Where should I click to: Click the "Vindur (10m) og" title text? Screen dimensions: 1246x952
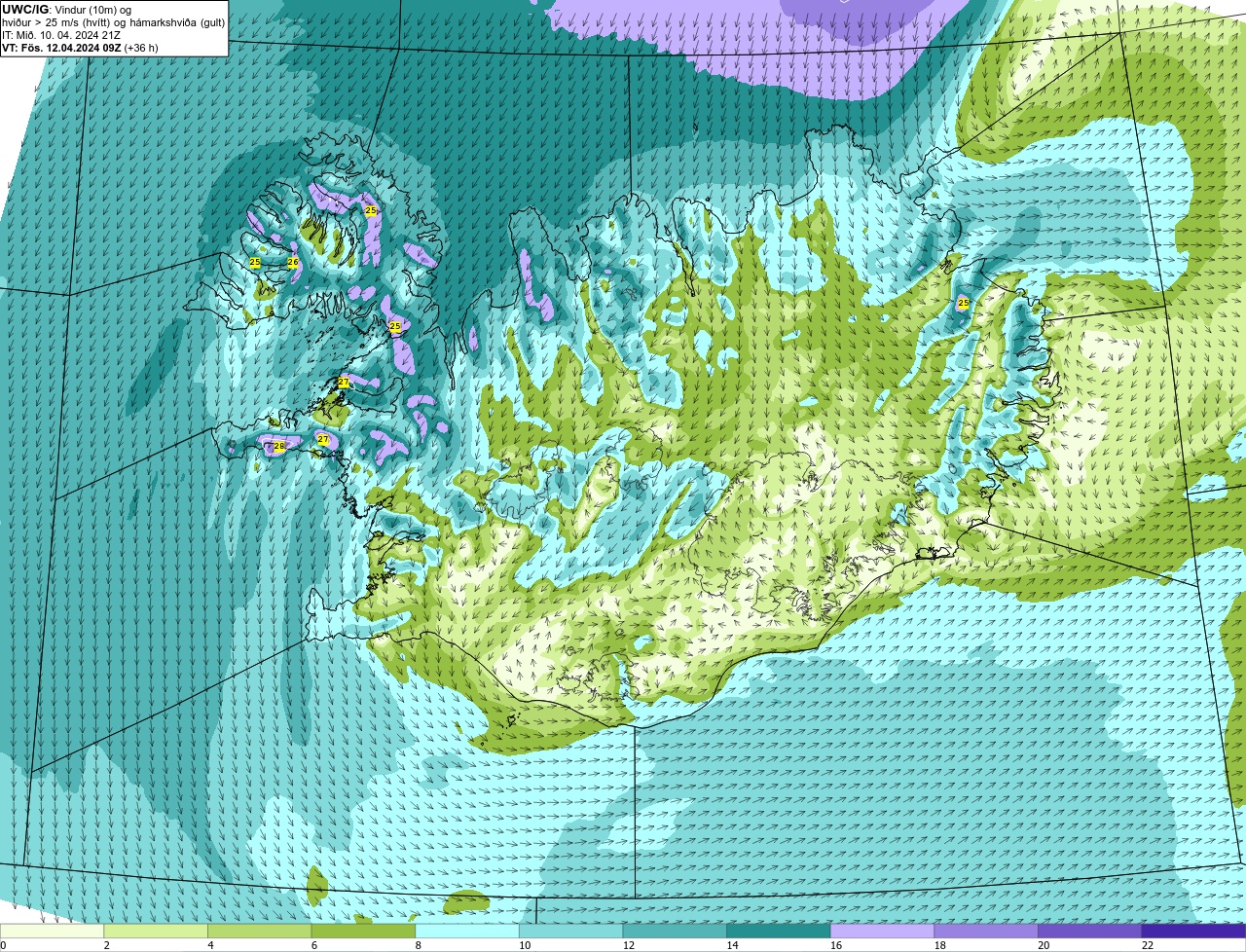pos(93,9)
